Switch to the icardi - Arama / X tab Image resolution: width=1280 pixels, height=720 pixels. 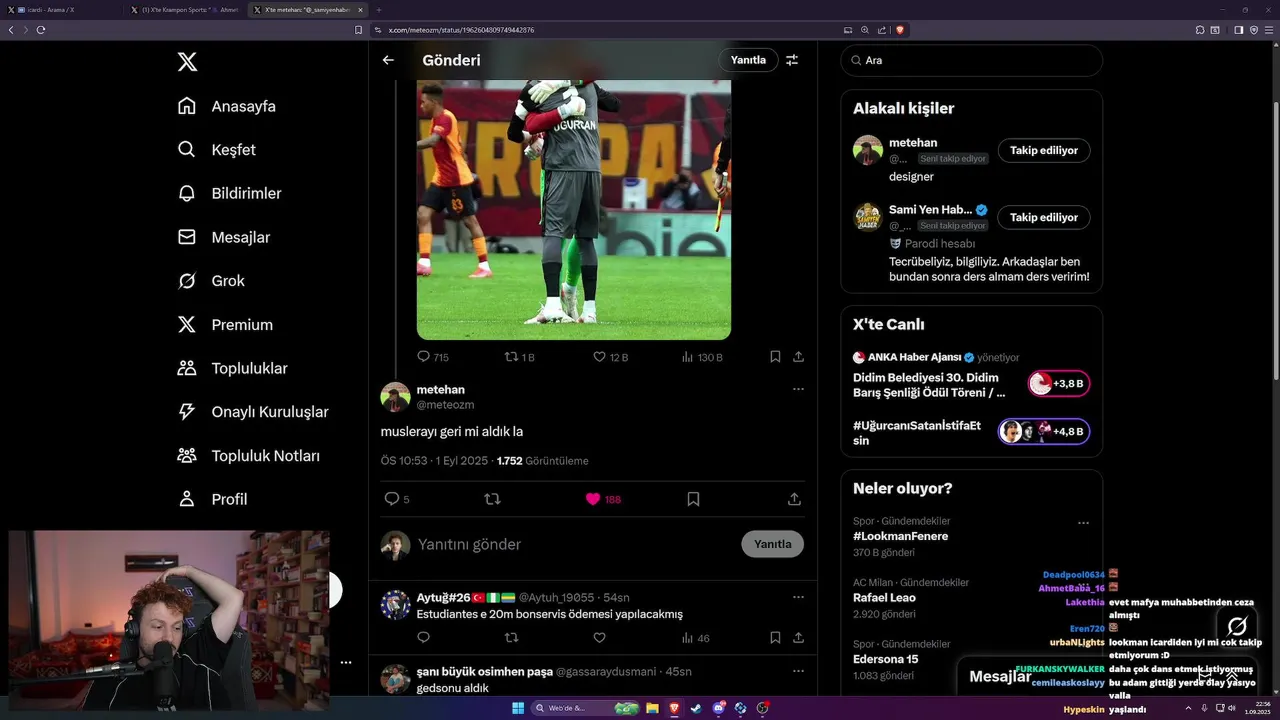[60, 10]
